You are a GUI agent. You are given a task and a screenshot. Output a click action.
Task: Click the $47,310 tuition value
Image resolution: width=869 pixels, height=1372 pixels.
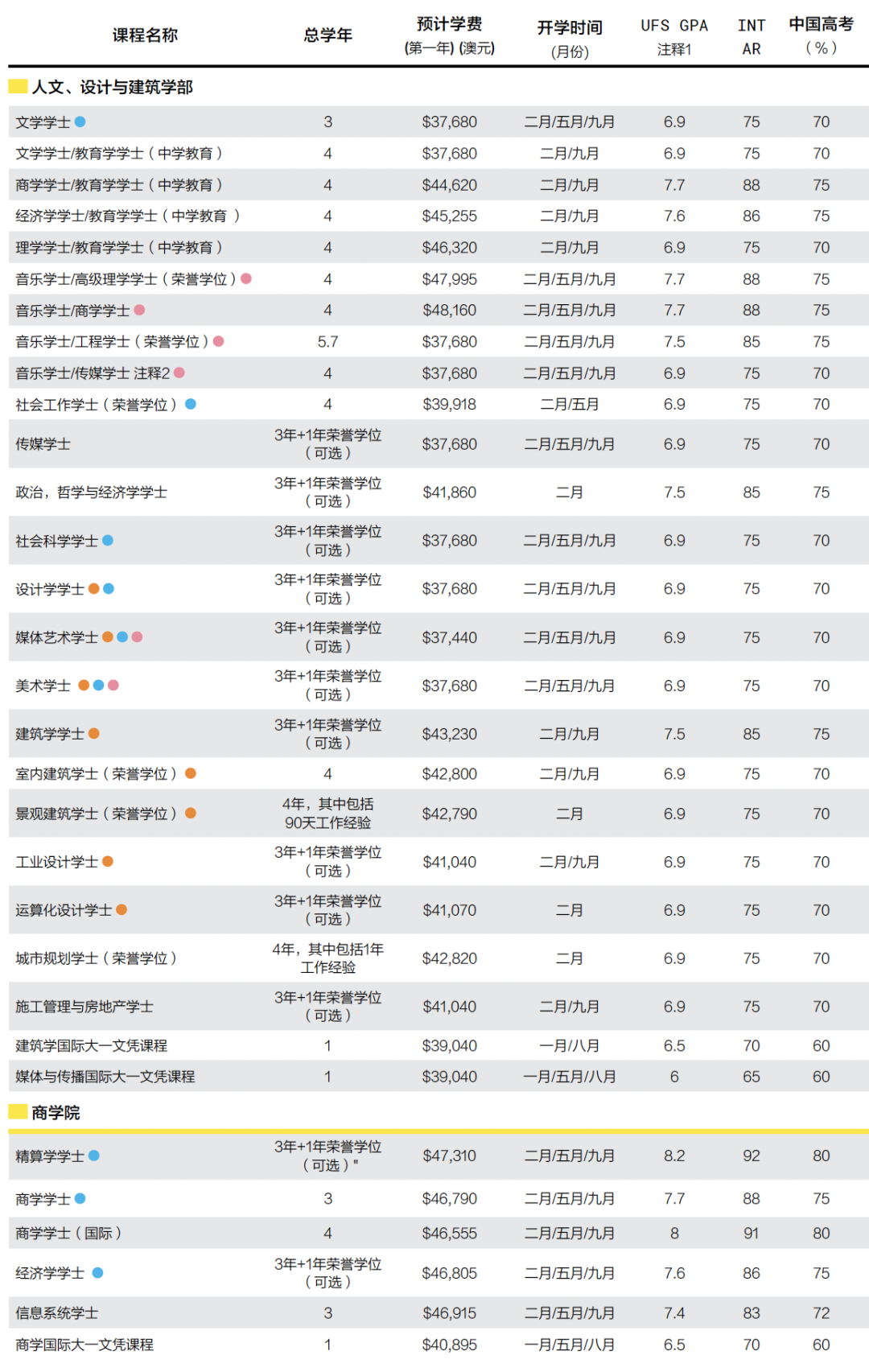[x=450, y=1156]
